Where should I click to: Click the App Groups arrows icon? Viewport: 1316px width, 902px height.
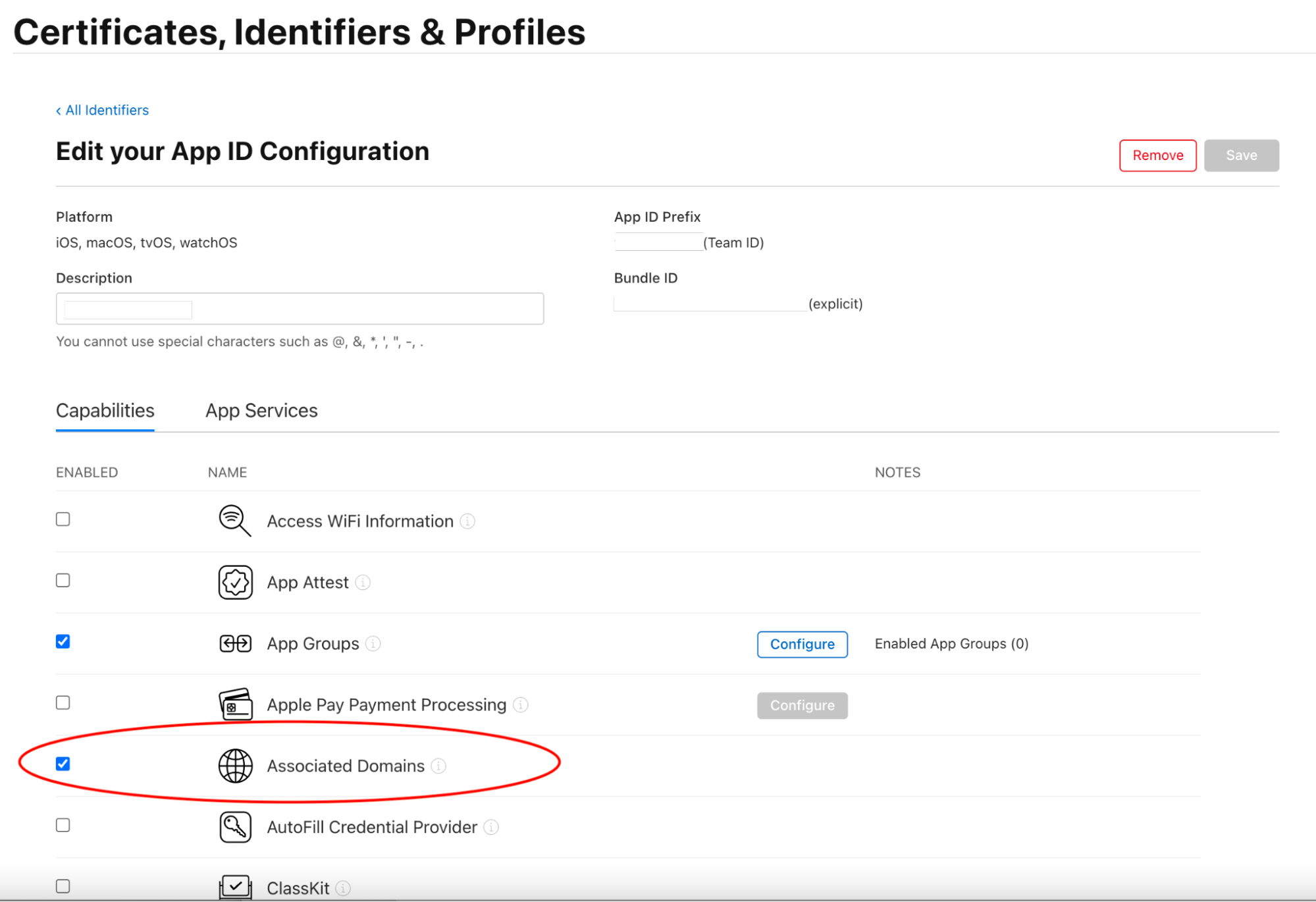(235, 643)
